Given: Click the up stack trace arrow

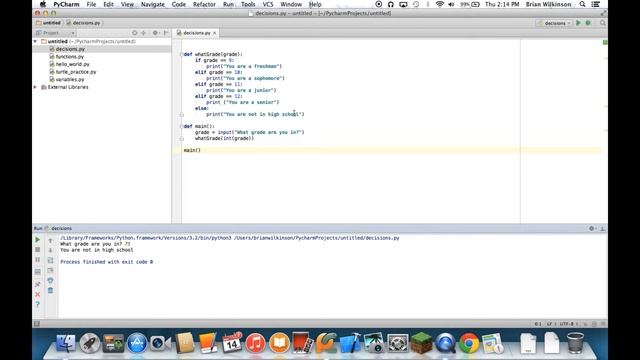Looking at the screenshot, I should pyautogui.click(x=50, y=240).
